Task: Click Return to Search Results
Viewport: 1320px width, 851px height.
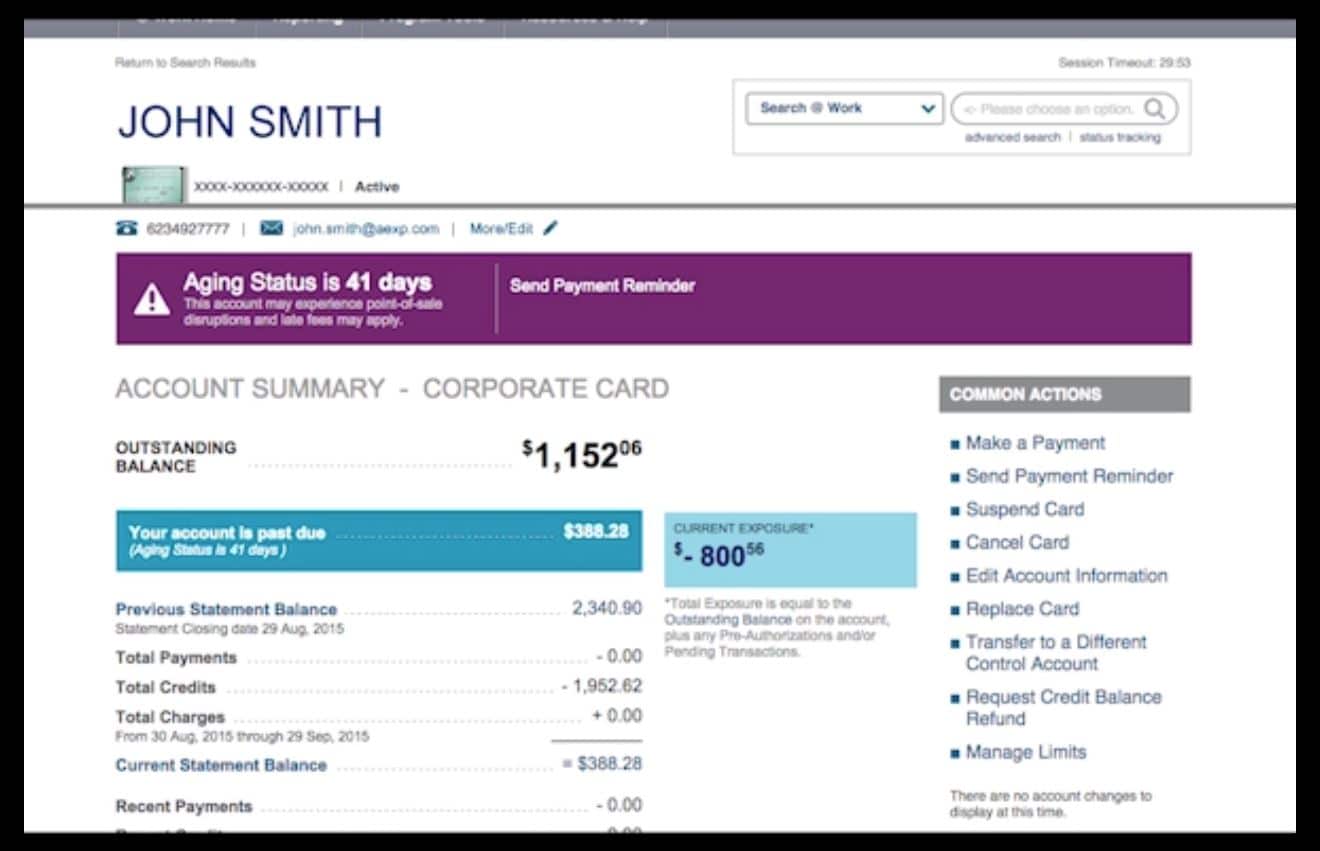Action: [x=184, y=62]
